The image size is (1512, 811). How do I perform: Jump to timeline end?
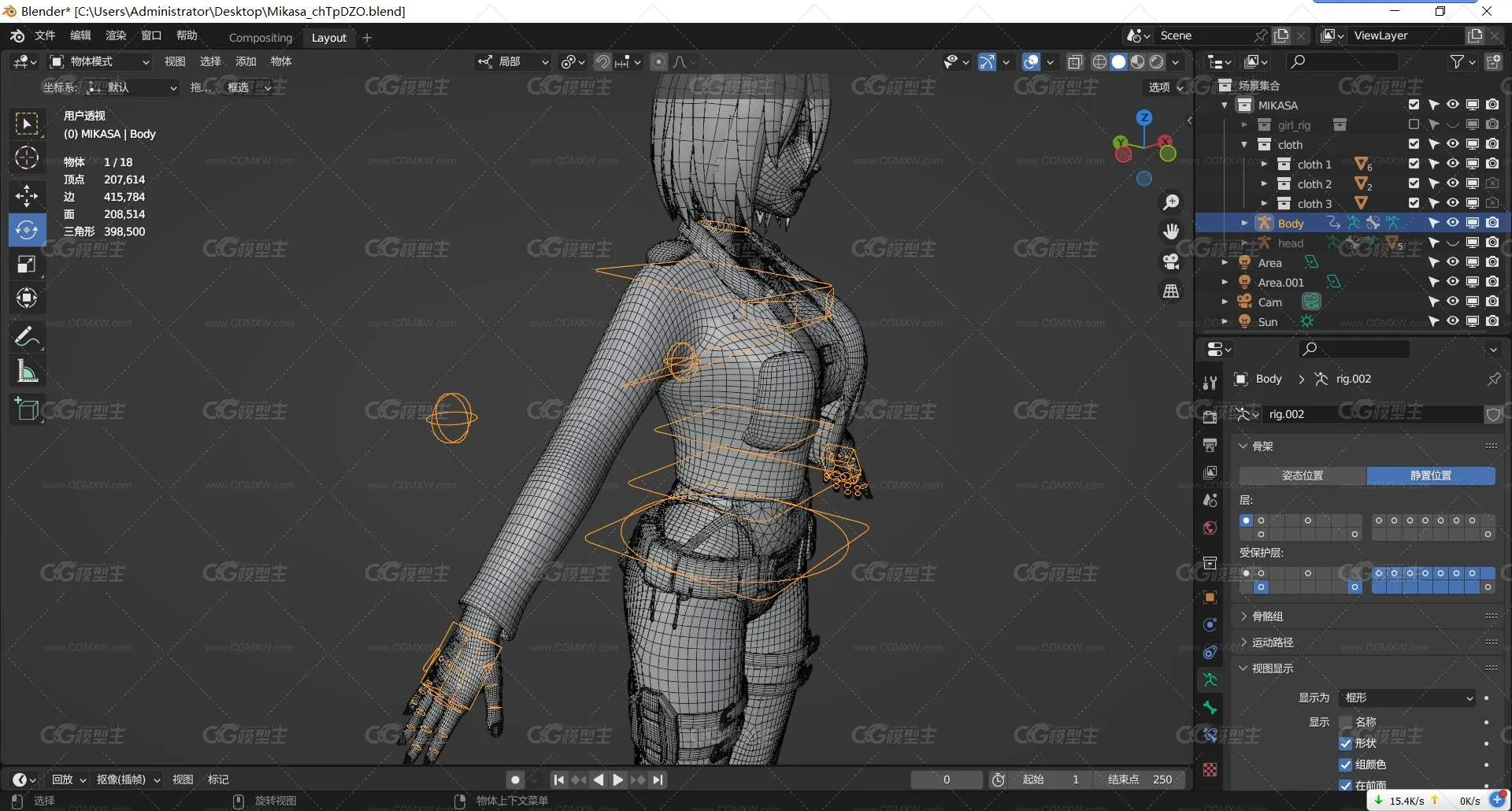click(658, 780)
